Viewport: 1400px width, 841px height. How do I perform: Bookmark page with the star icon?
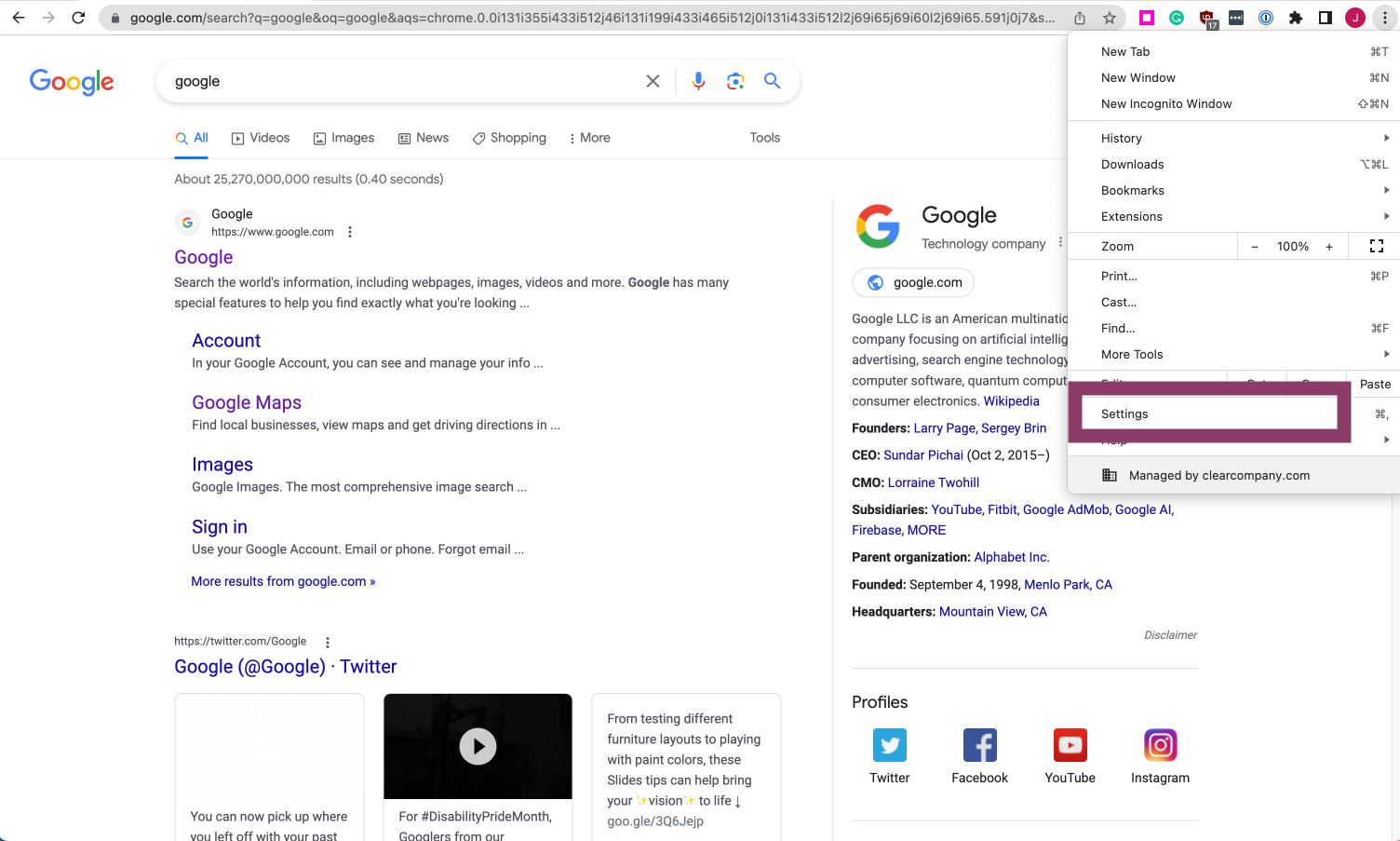click(x=1110, y=18)
